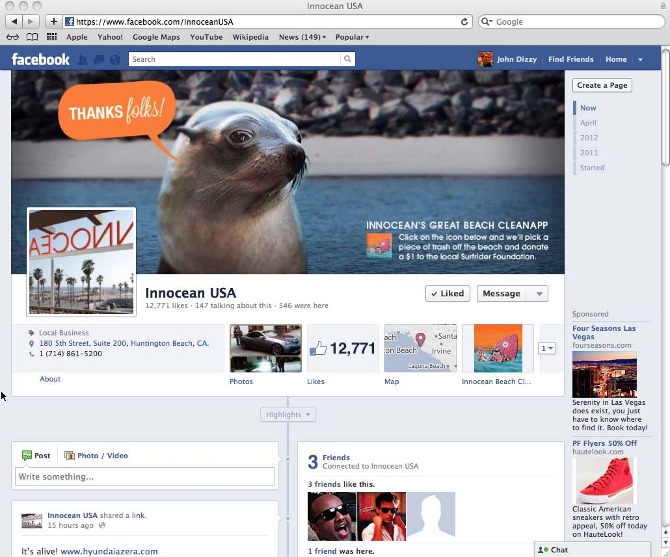Viewport: 670px width, 557px height.
Task: Open the Facebook messages icon
Action: [x=99, y=60]
